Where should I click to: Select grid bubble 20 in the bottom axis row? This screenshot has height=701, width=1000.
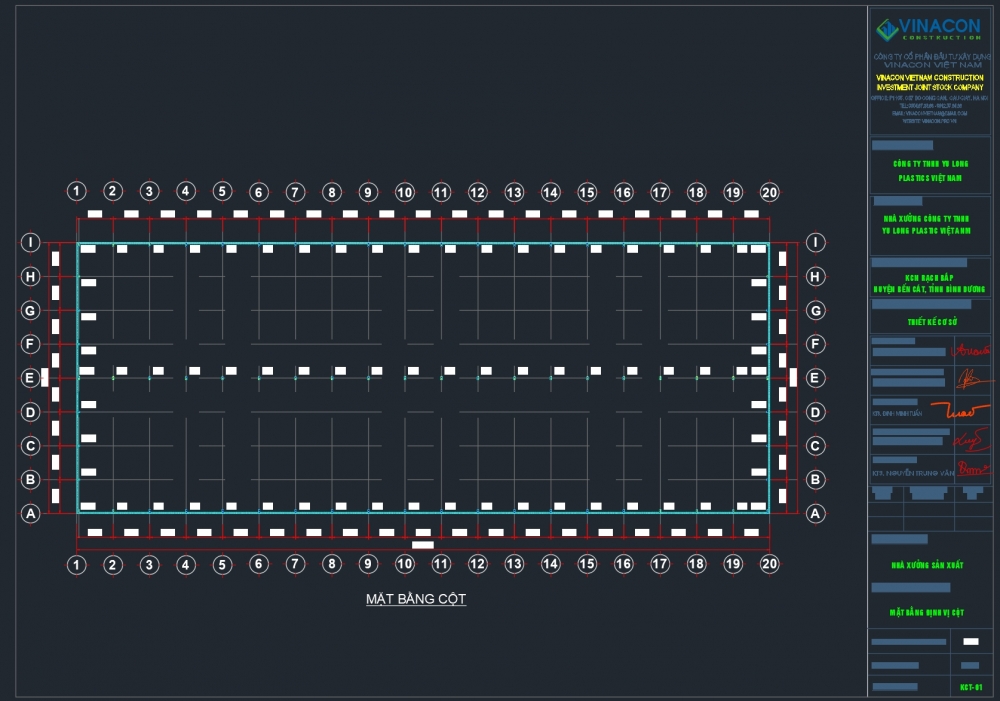(x=769, y=565)
